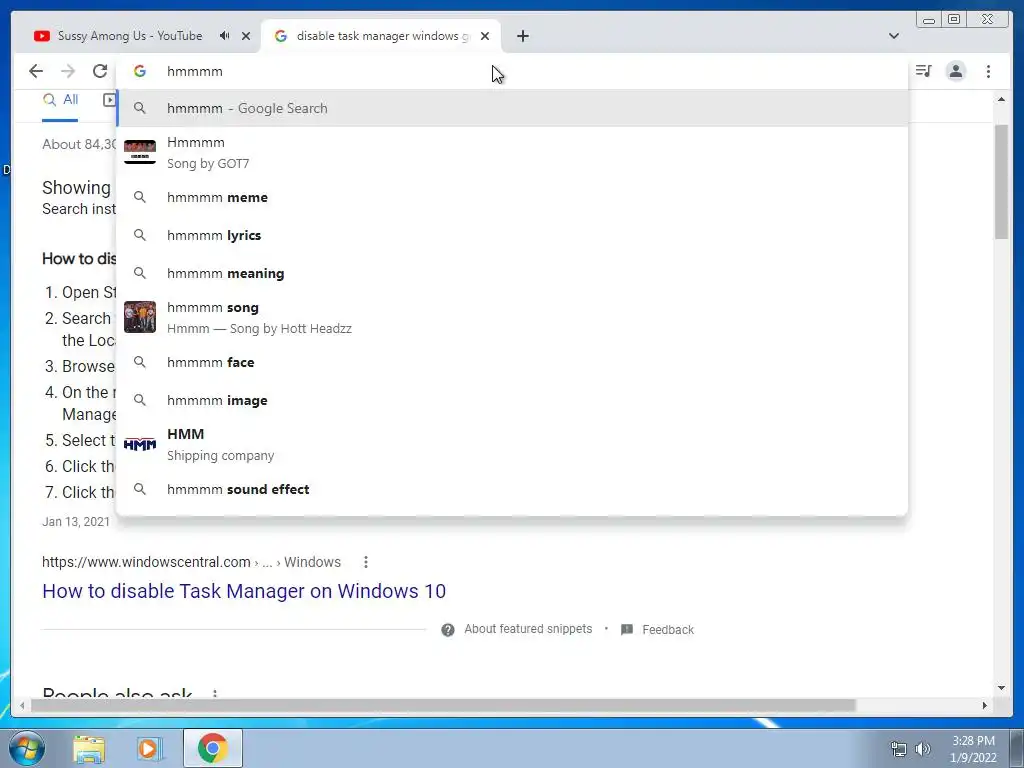Click the Google G icon in address bar
The image size is (1024, 768).
(x=140, y=71)
